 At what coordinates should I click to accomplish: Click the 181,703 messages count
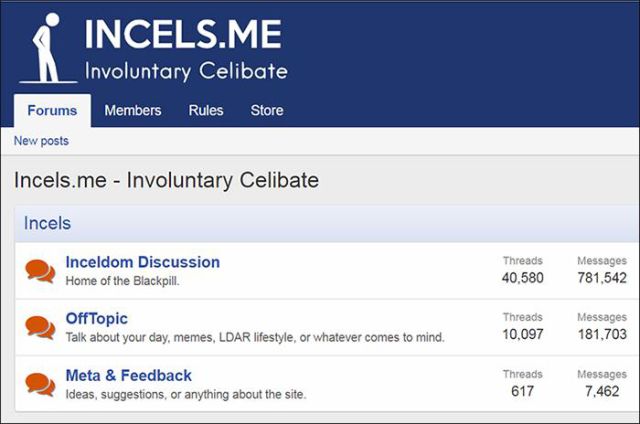tap(602, 334)
